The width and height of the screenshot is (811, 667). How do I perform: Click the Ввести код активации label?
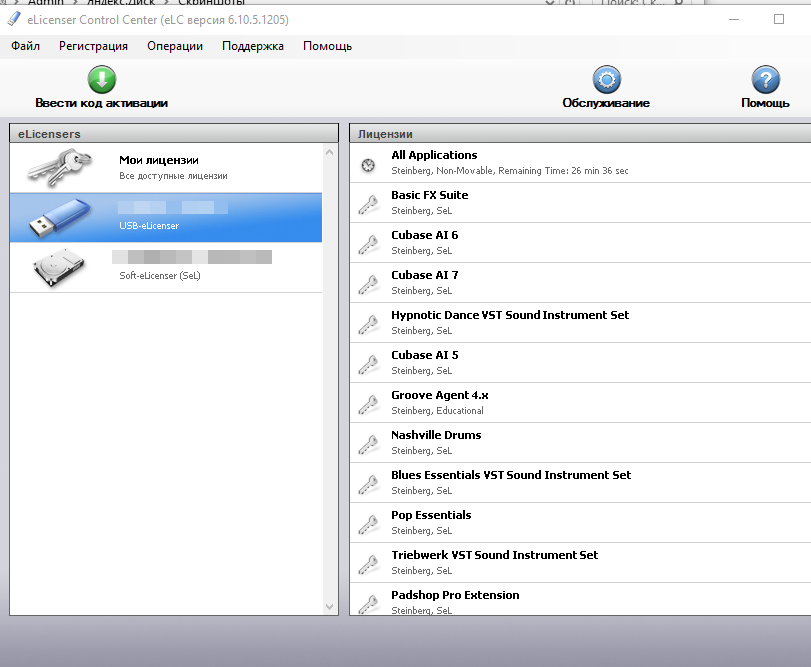click(x=101, y=103)
